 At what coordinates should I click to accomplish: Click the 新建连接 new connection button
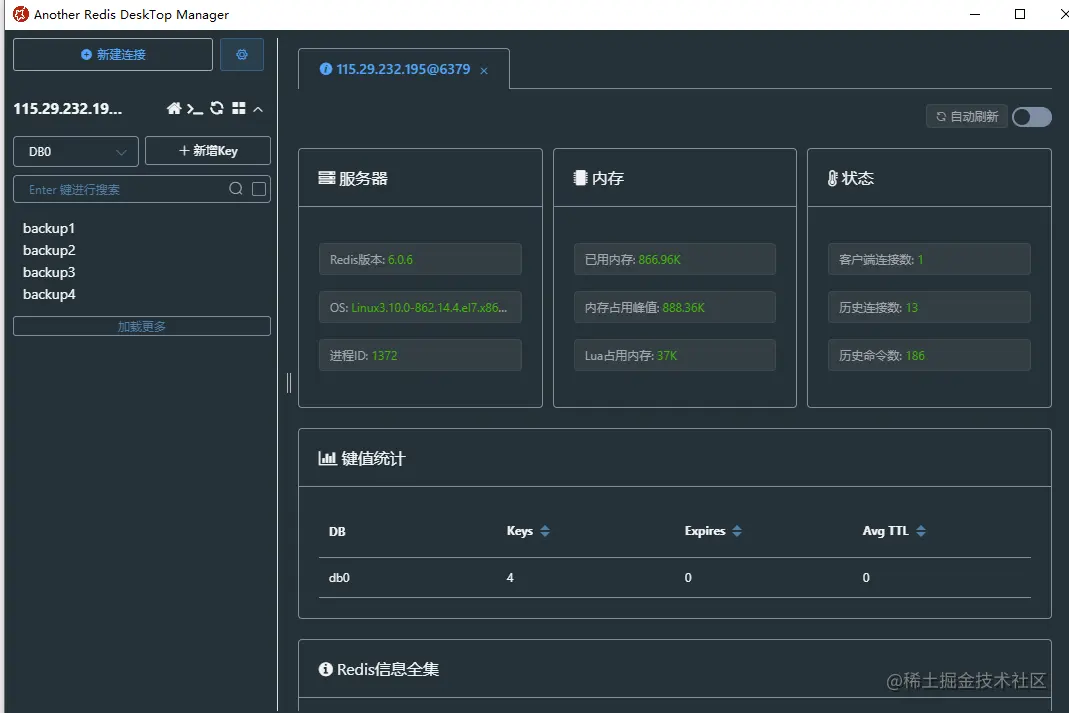pos(113,55)
